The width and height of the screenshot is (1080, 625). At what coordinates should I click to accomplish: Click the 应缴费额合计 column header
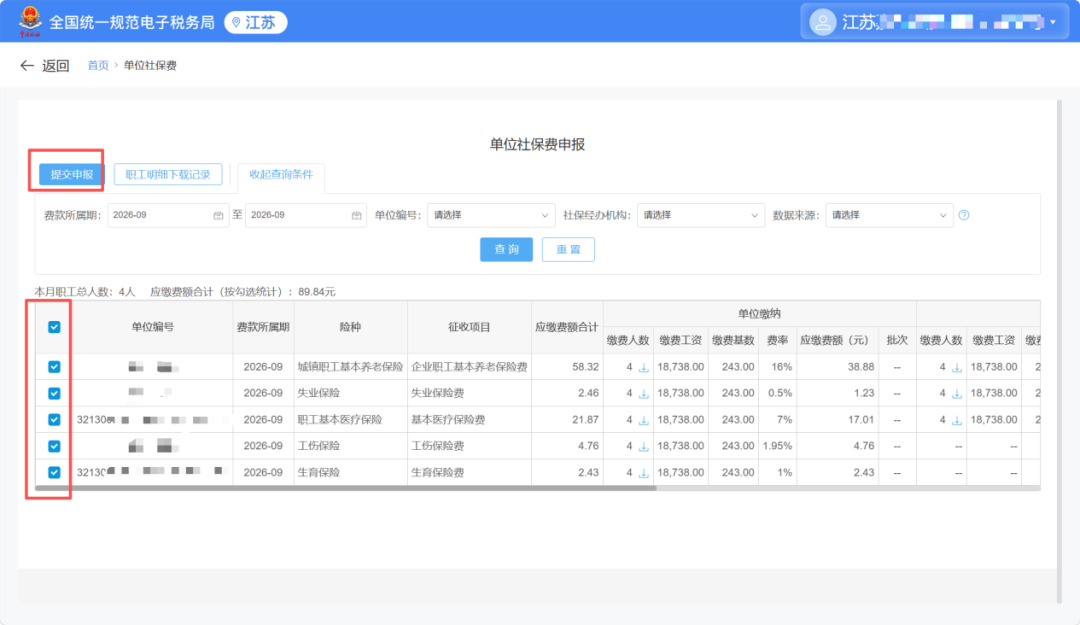point(567,327)
